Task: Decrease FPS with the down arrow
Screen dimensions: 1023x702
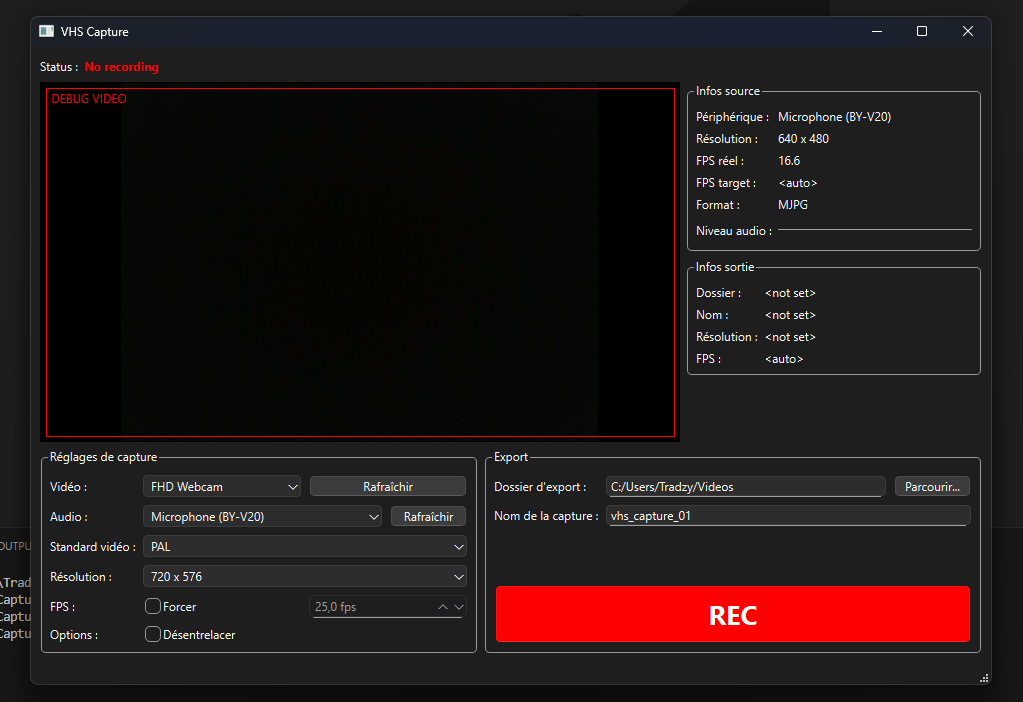Action: pyautogui.click(x=459, y=607)
